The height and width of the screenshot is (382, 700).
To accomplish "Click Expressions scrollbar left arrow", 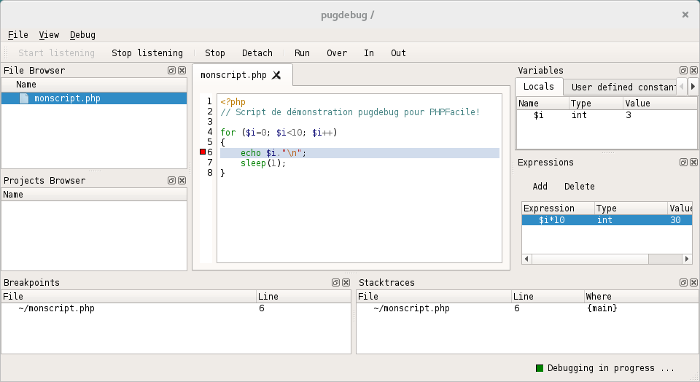I will point(527,259).
